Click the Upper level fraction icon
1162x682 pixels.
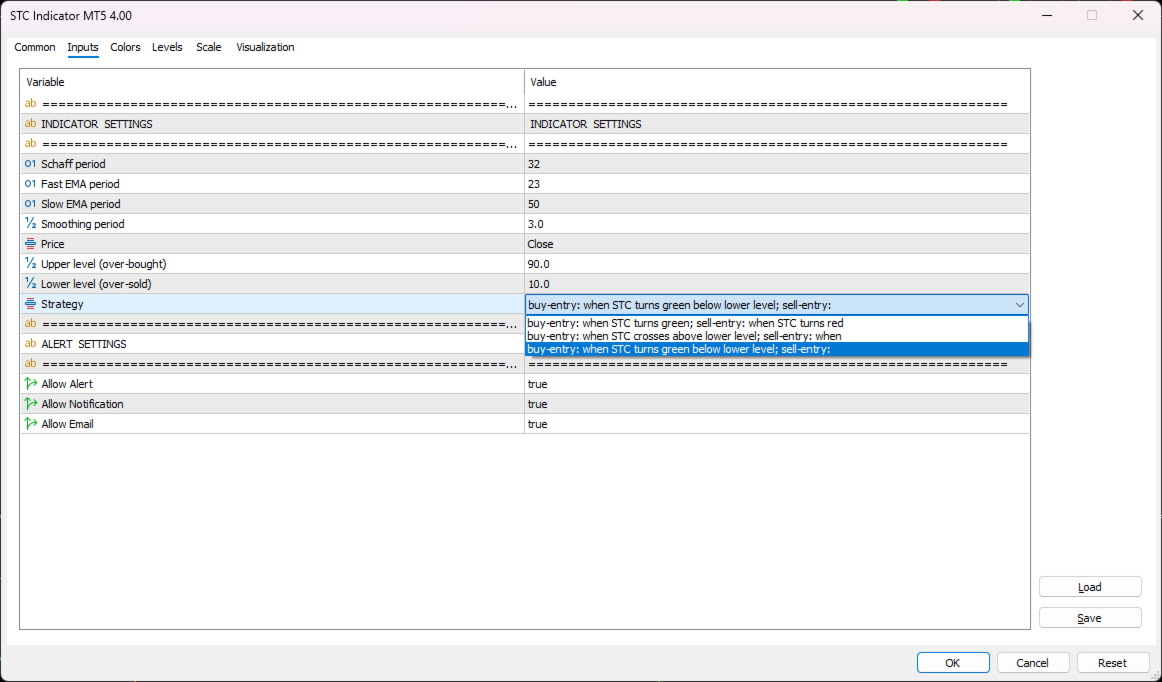click(x=30, y=264)
